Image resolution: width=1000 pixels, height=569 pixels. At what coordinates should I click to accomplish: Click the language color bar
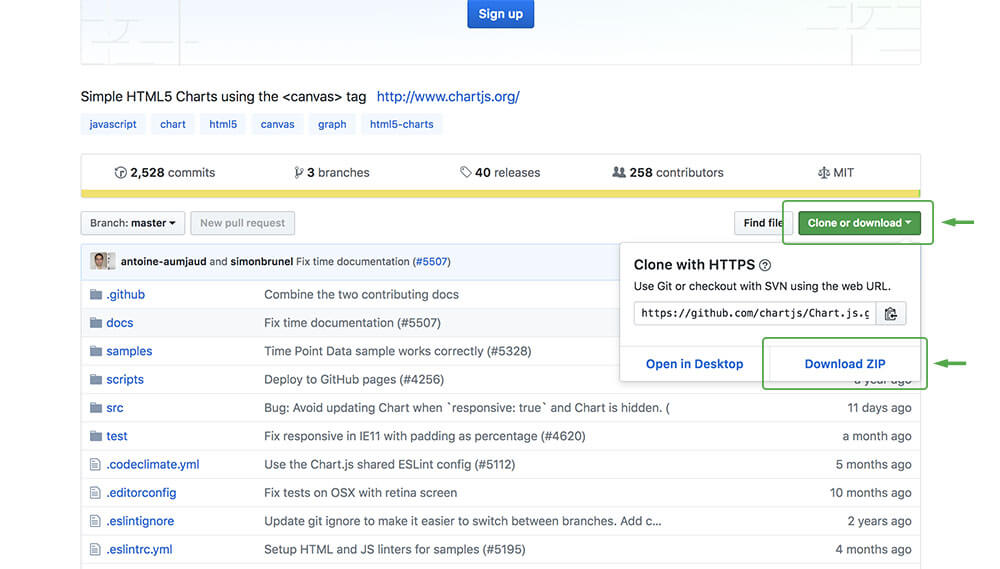[500, 194]
